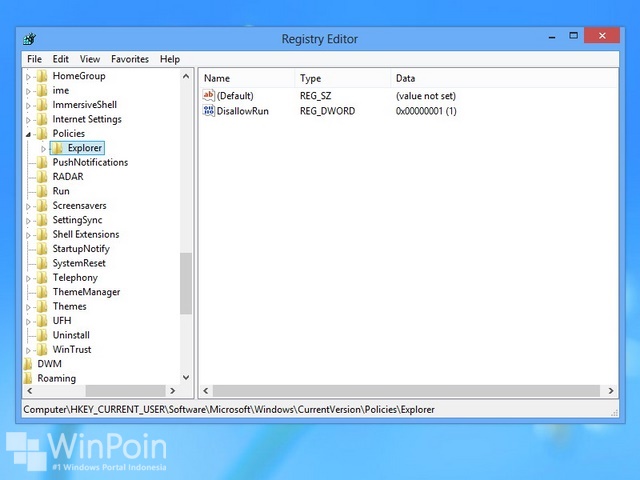The height and width of the screenshot is (480, 640).
Task: Open the Favorites menu
Action: tap(130, 59)
